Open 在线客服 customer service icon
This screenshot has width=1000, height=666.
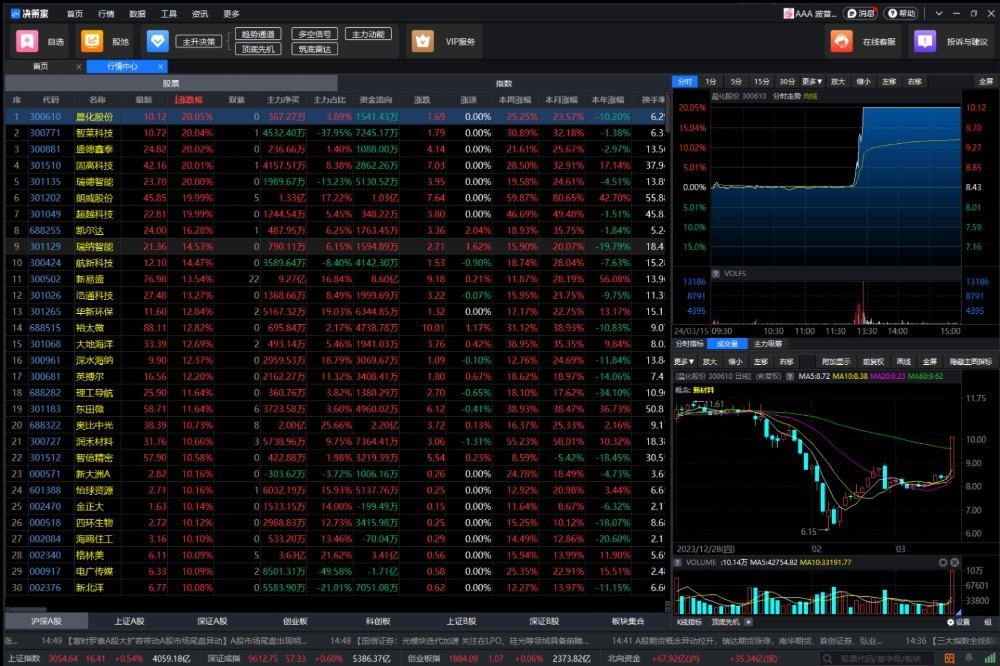[x=841, y=42]
